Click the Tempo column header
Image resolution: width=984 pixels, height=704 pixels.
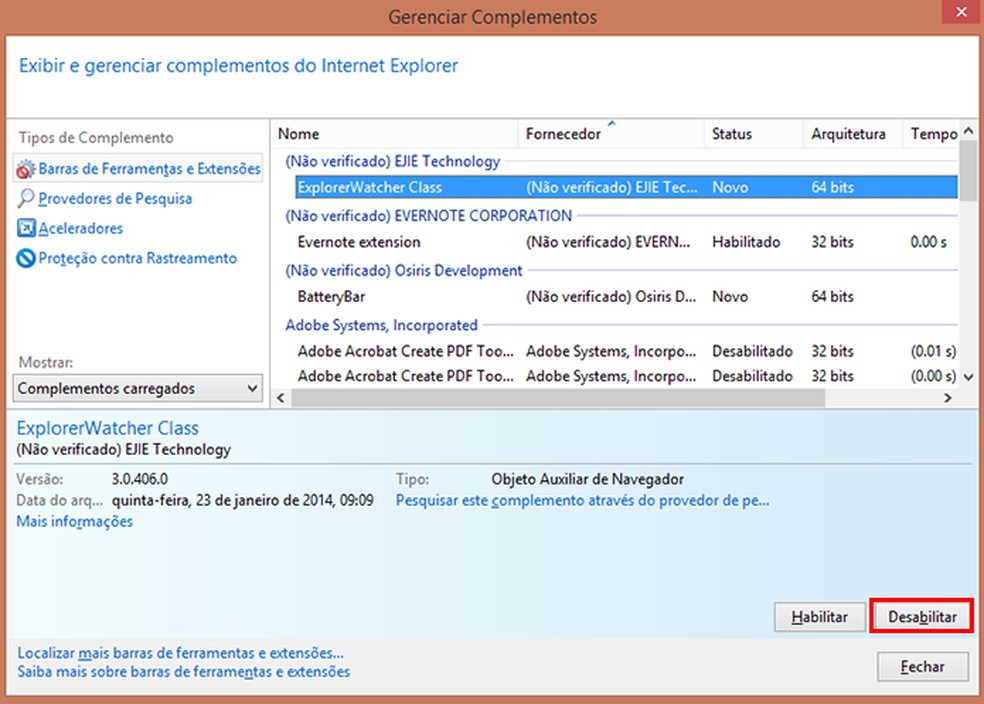(931, 134)
